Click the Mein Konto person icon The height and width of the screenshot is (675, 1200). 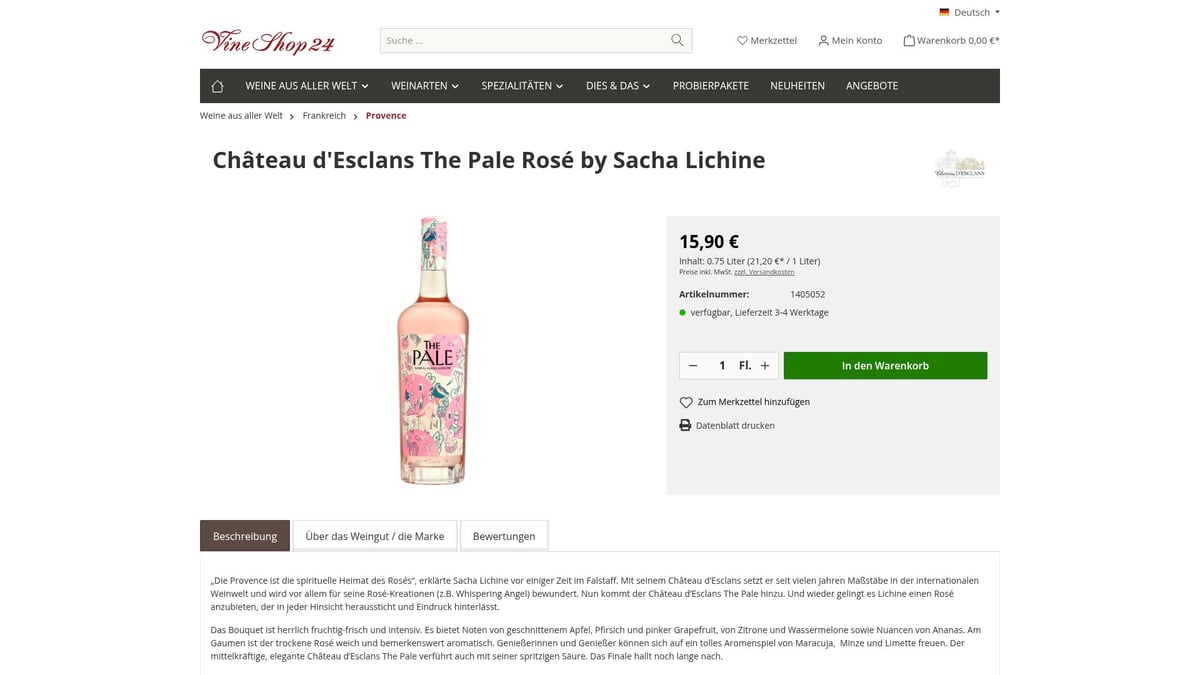(822, 40)
